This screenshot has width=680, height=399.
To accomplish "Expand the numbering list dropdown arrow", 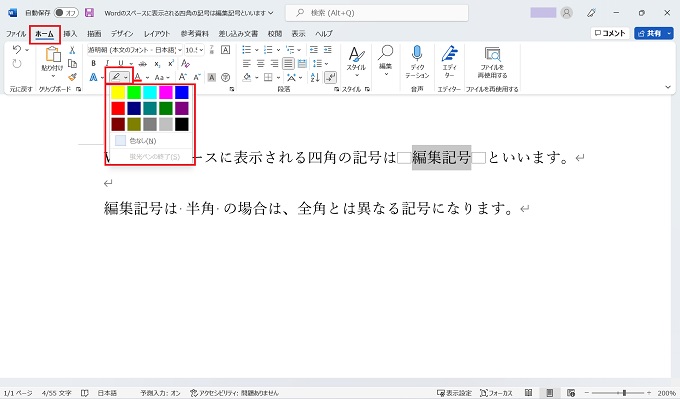I will (278, 50).
